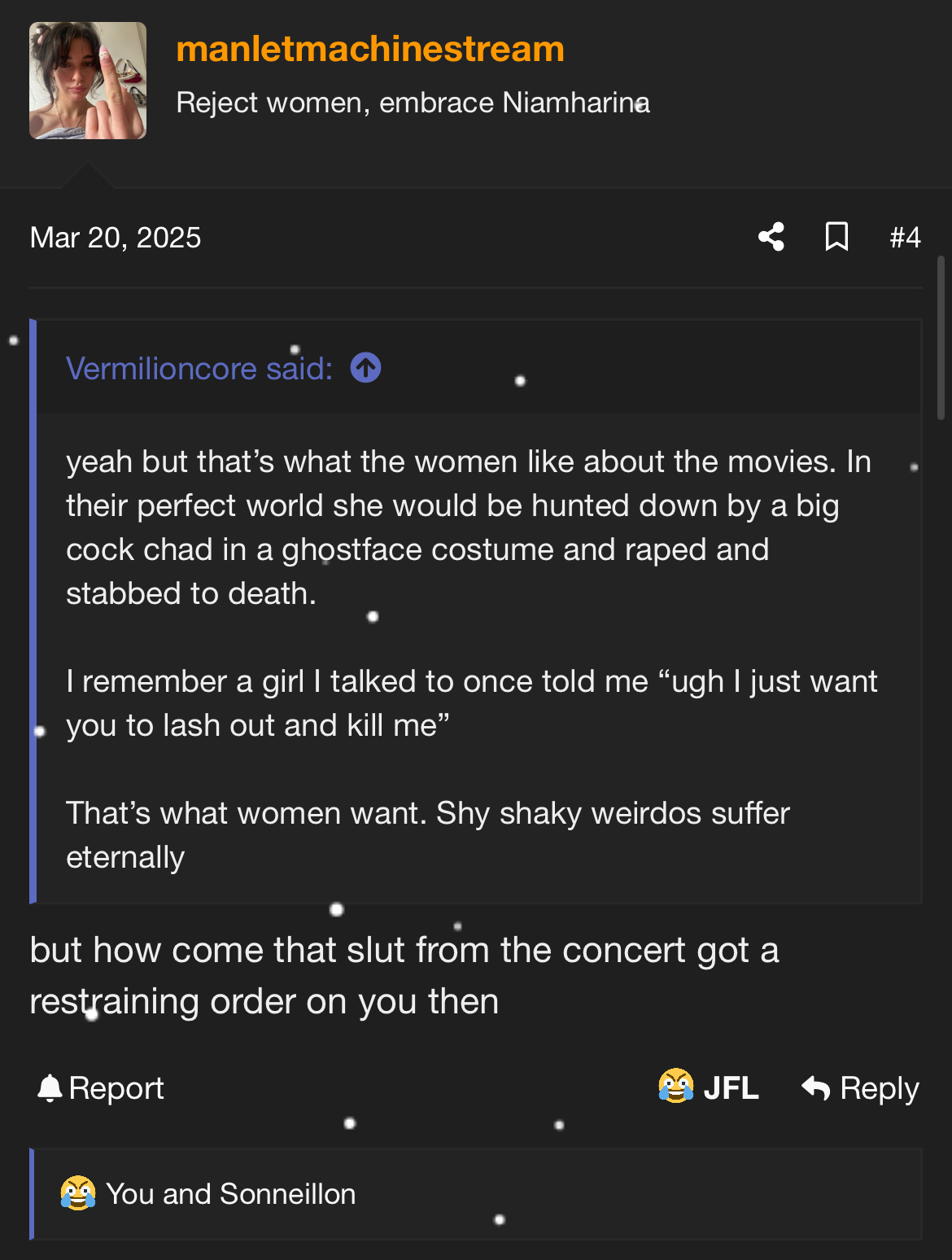This screenshot has width=952, height=1260.
Task: Open the #4 post permalink
Action: click(x=905, y=238)
